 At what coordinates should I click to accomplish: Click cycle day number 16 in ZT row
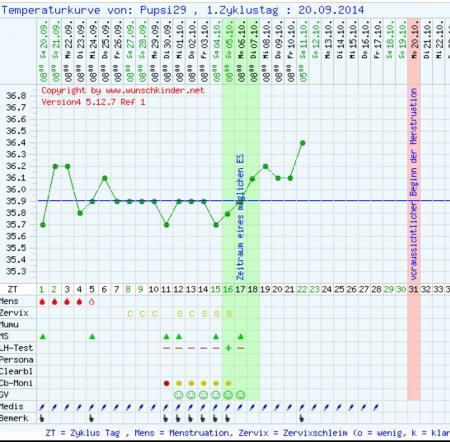click(x=228, y=289)
